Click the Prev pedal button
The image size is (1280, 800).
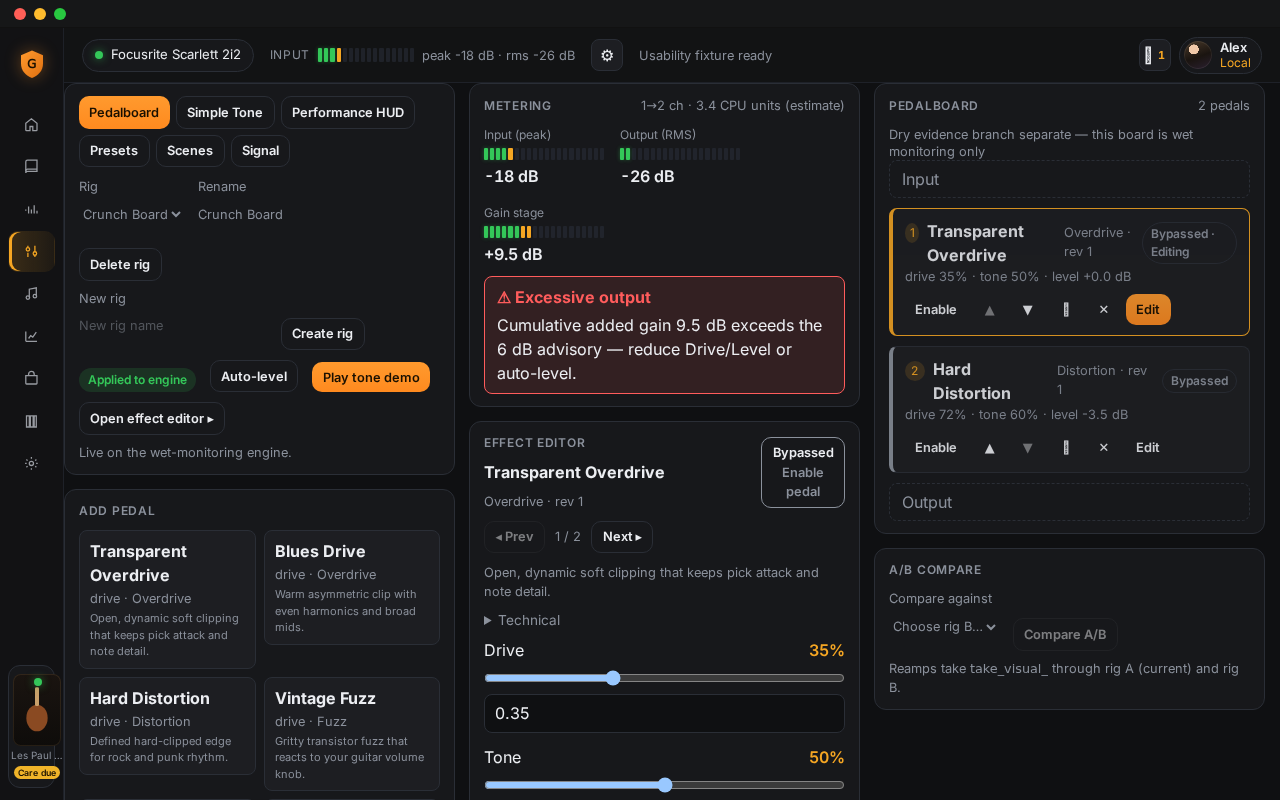(x=514, y=537)
